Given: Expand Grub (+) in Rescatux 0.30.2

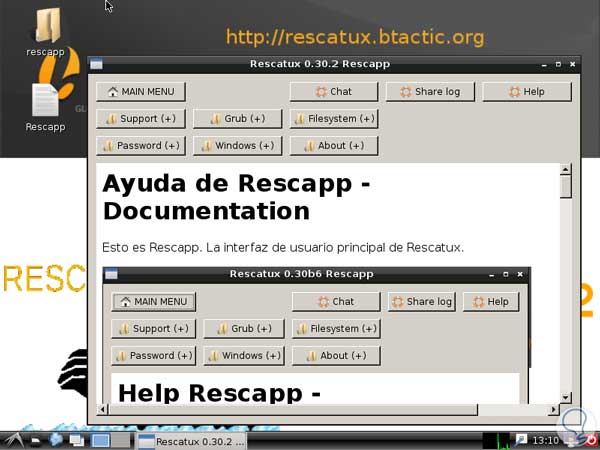Looking at the screenshot, I should point(237,119).
